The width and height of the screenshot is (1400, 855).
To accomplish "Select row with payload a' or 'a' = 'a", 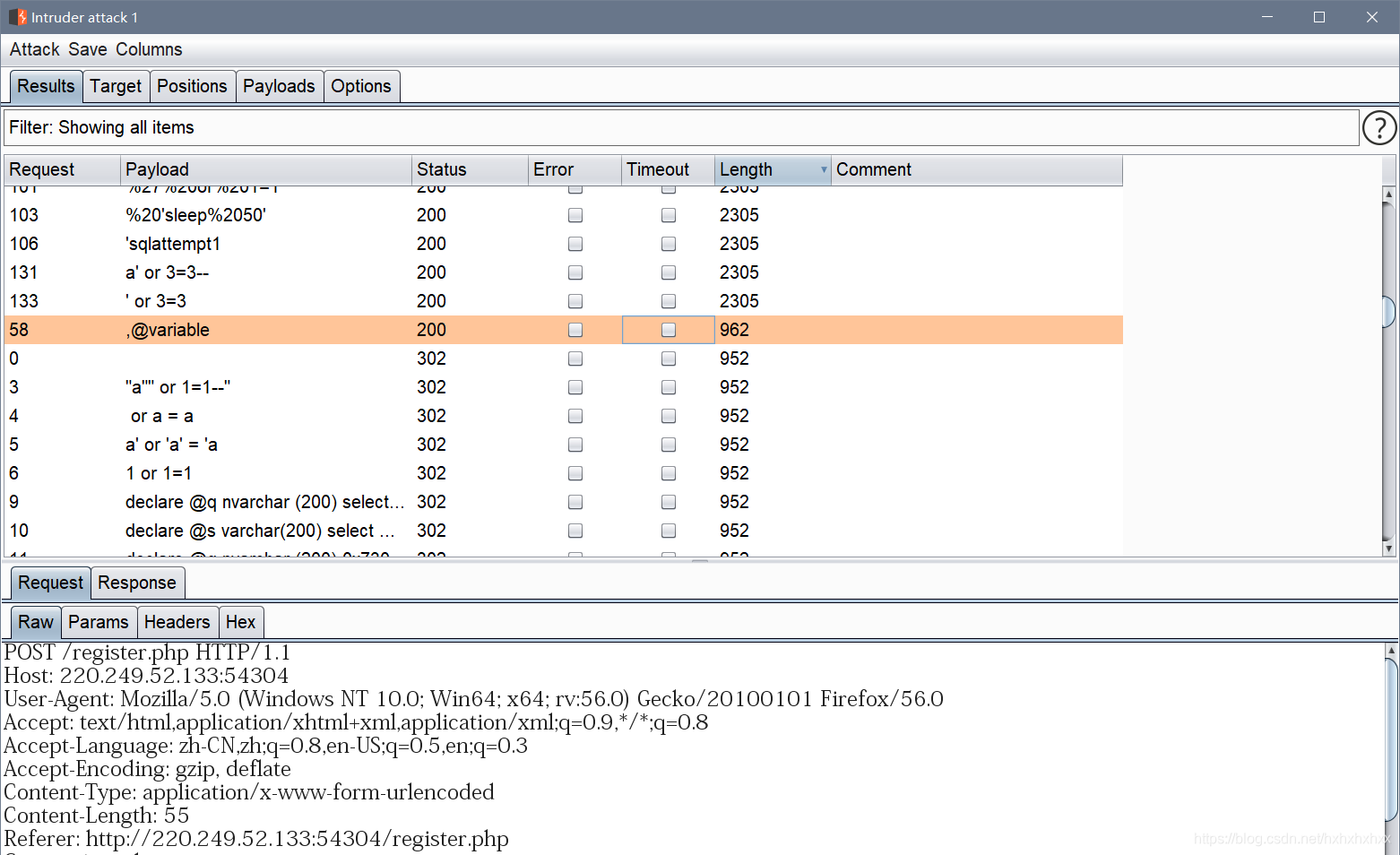I will click(x=564, y=445).
